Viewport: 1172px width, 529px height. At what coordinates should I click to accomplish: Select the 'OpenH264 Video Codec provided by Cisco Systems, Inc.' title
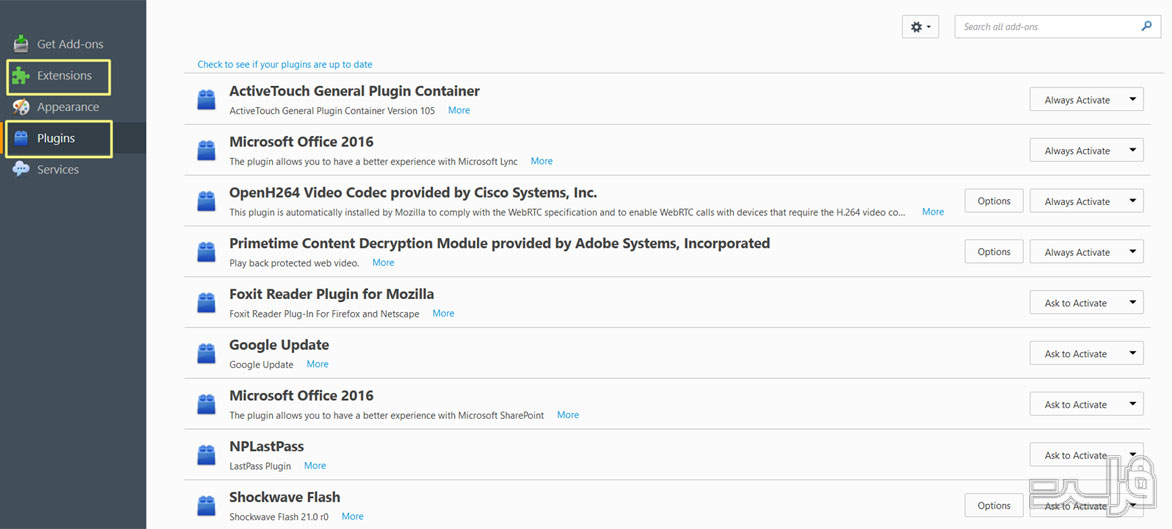click(413, 193)
